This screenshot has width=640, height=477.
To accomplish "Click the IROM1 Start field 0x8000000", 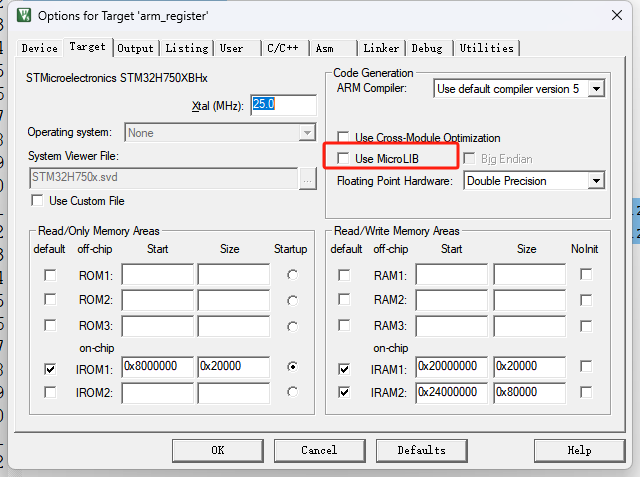I will [158, 366].
